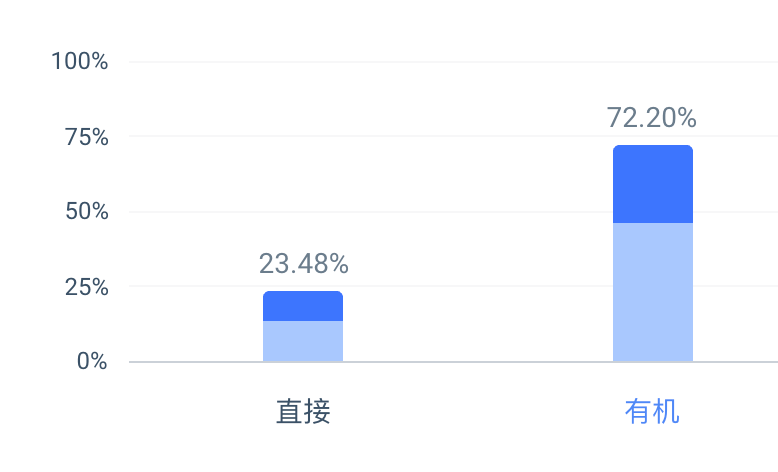778x472 pixels.
Task: Click the 75% y-axis label
Action: coord(86,137)
